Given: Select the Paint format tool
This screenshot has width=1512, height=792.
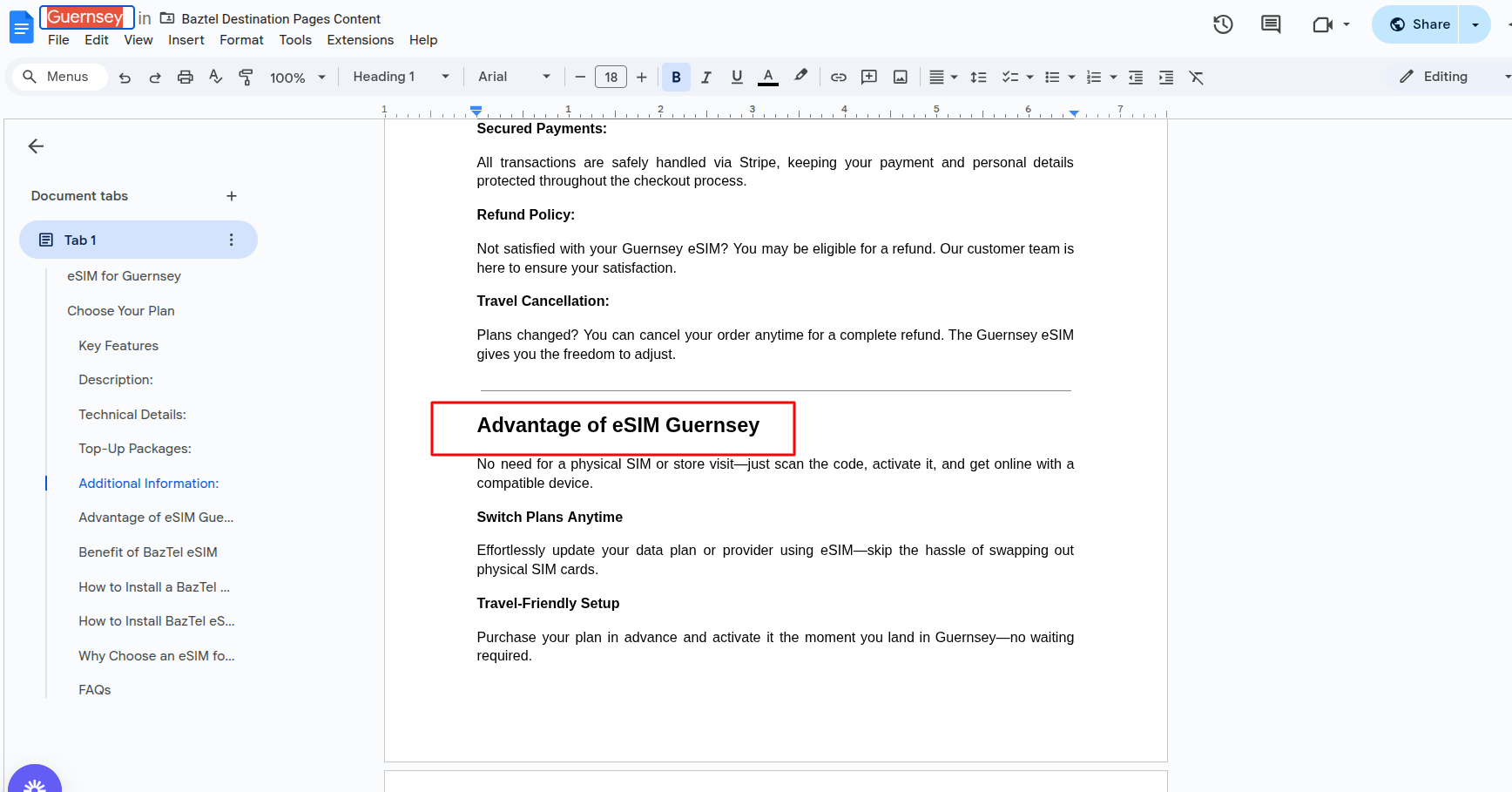Looking at the screenshot, I should click(246, 78).
